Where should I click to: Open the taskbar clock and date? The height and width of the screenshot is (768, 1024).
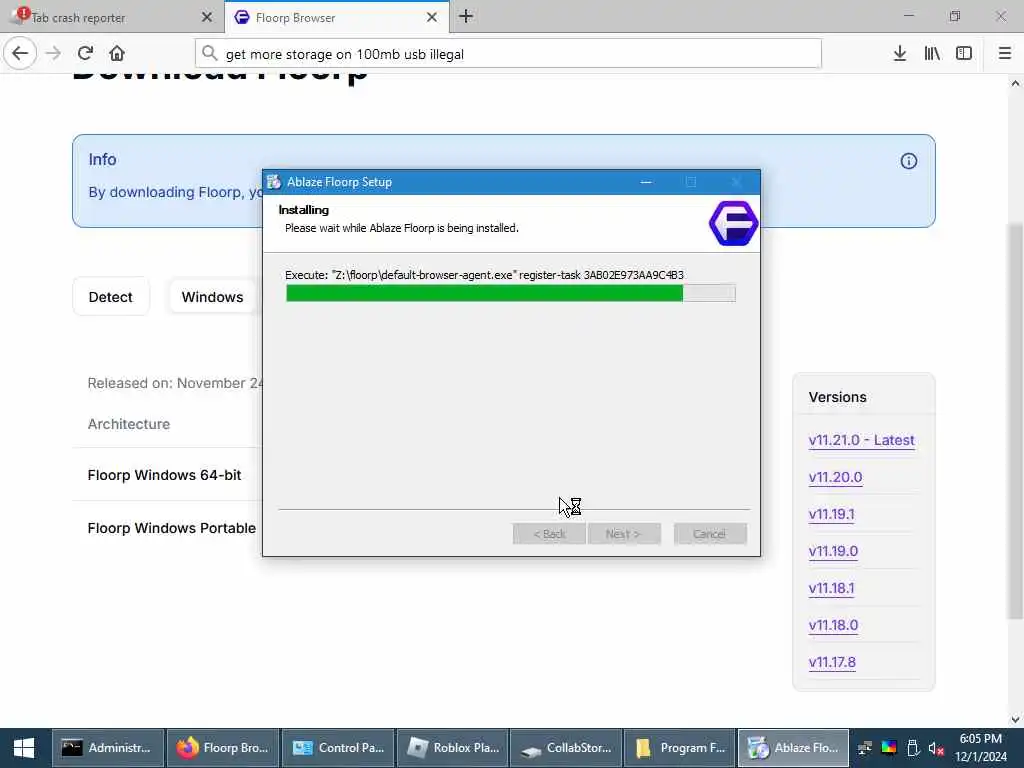point(981,748)
